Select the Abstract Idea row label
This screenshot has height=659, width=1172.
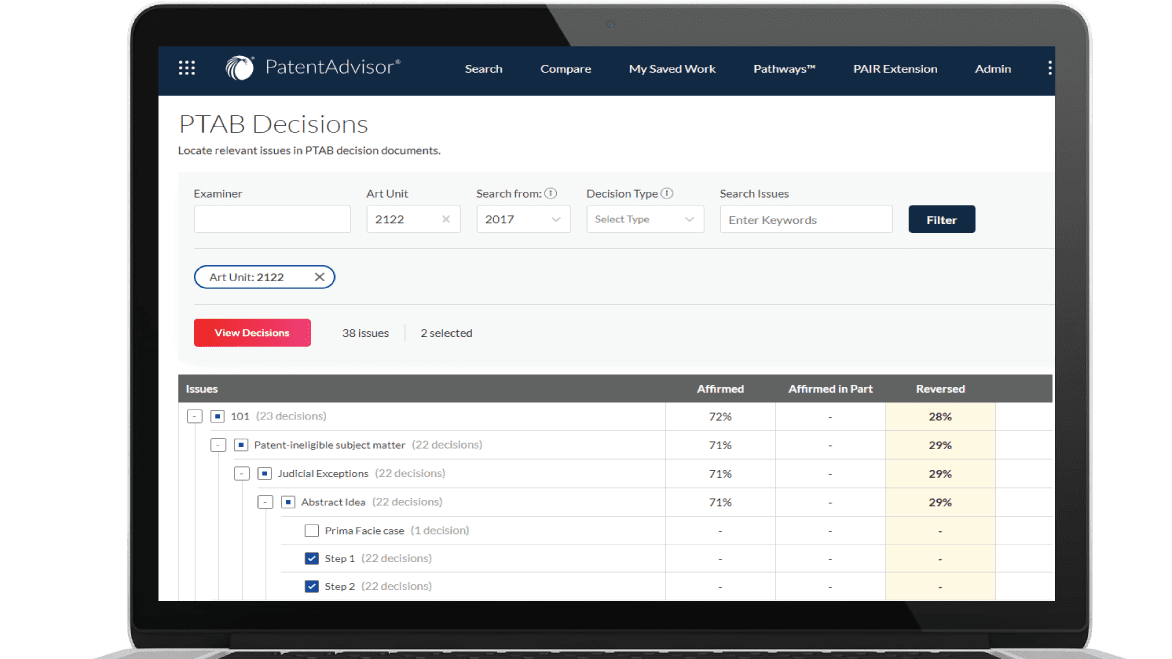(333, 502)
